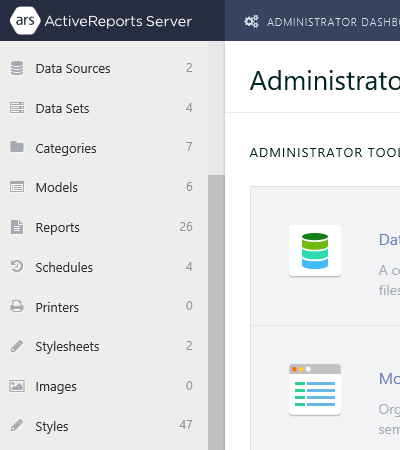Click the Images picture icon

click(17, 386)
